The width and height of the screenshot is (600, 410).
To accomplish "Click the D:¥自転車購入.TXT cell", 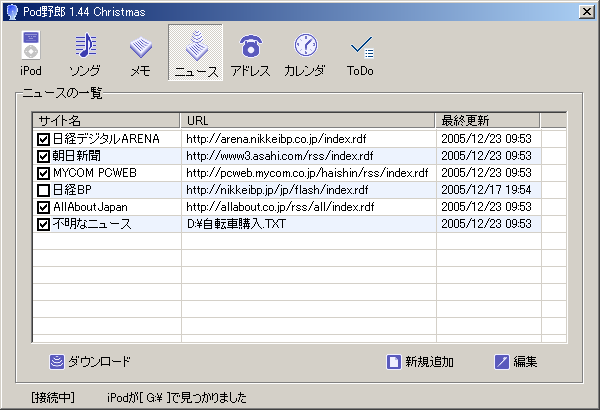I will pyautogui.click(x=309, y=224).
